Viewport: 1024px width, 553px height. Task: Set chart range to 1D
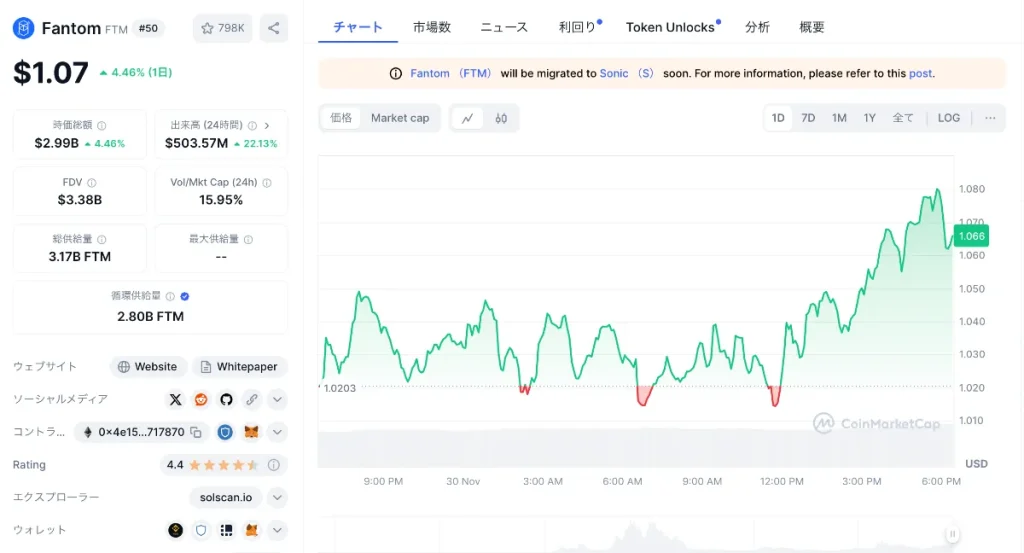coord(778,118)
